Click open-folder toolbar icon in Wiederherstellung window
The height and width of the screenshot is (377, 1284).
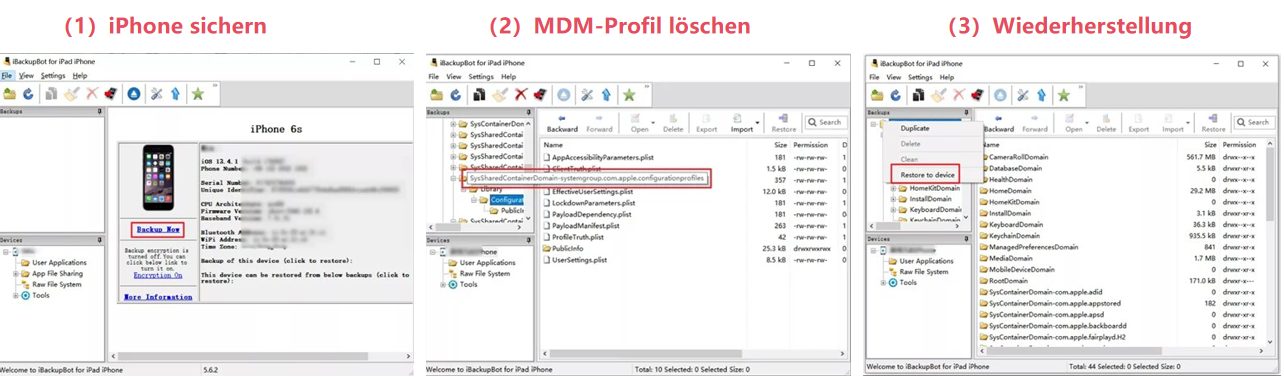pos(877,95)
